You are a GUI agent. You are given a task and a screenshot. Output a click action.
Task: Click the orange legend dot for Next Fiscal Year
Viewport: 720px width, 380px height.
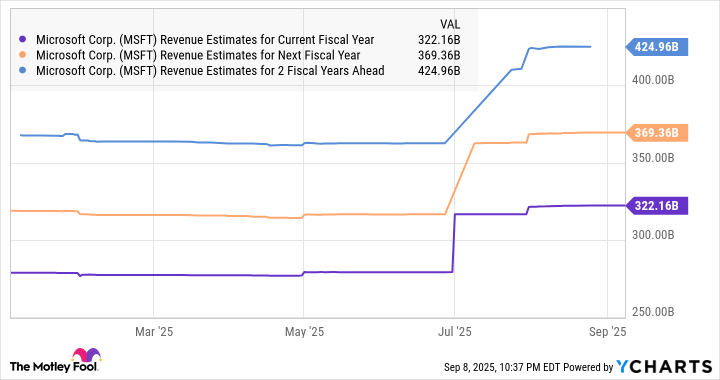22,55
